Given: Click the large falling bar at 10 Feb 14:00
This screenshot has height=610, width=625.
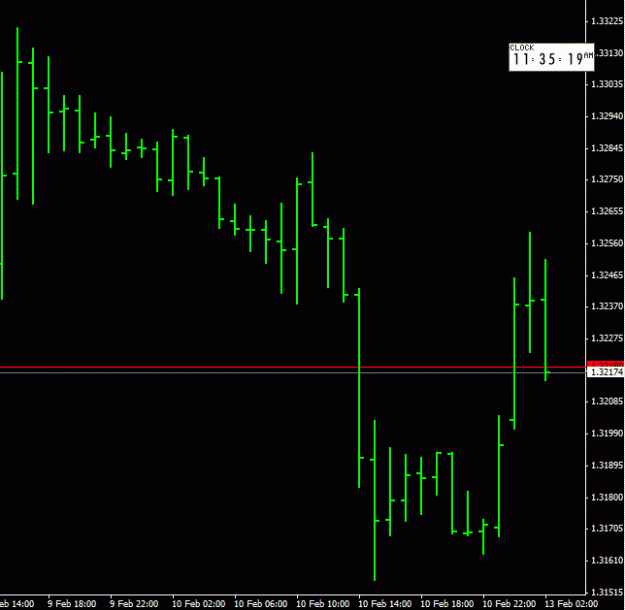Looking at the screenshot, I should coord(359,388).
